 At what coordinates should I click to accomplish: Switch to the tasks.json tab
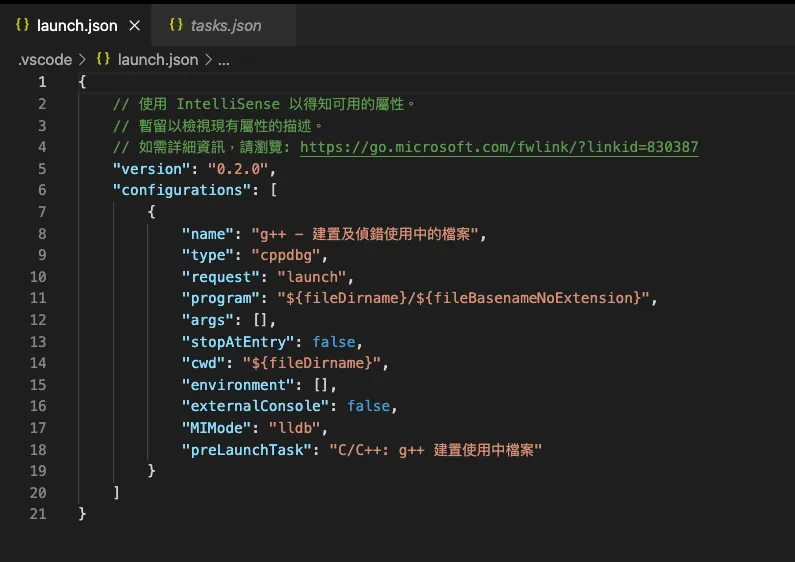(225, 25)
